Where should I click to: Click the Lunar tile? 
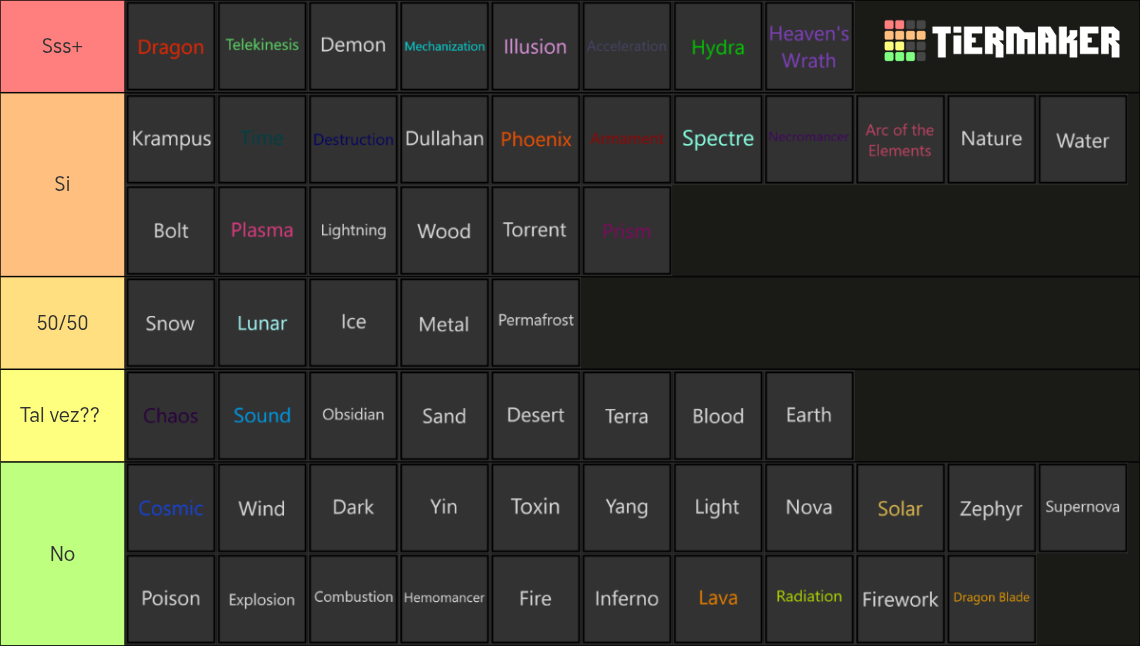point(262,322)
